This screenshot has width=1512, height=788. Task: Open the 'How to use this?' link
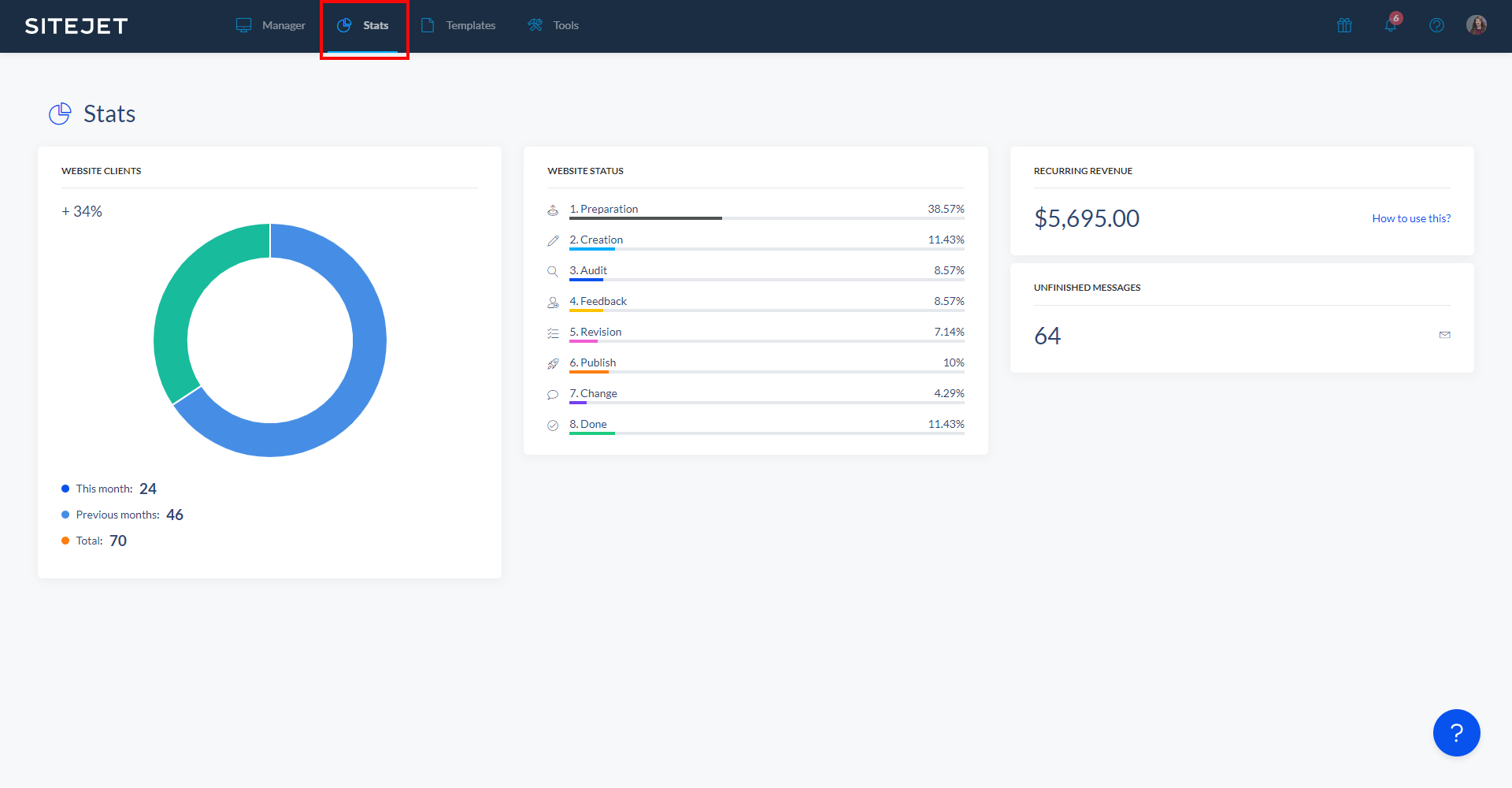click(x=1410, y=218)
